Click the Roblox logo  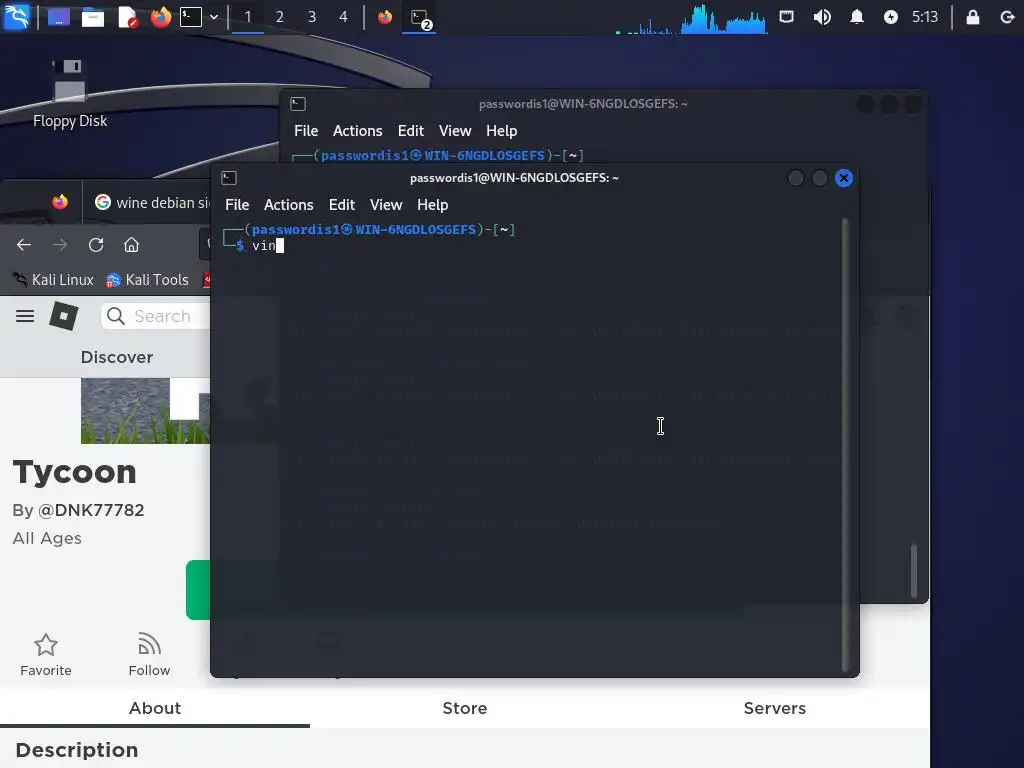click(x=64, y=317)
